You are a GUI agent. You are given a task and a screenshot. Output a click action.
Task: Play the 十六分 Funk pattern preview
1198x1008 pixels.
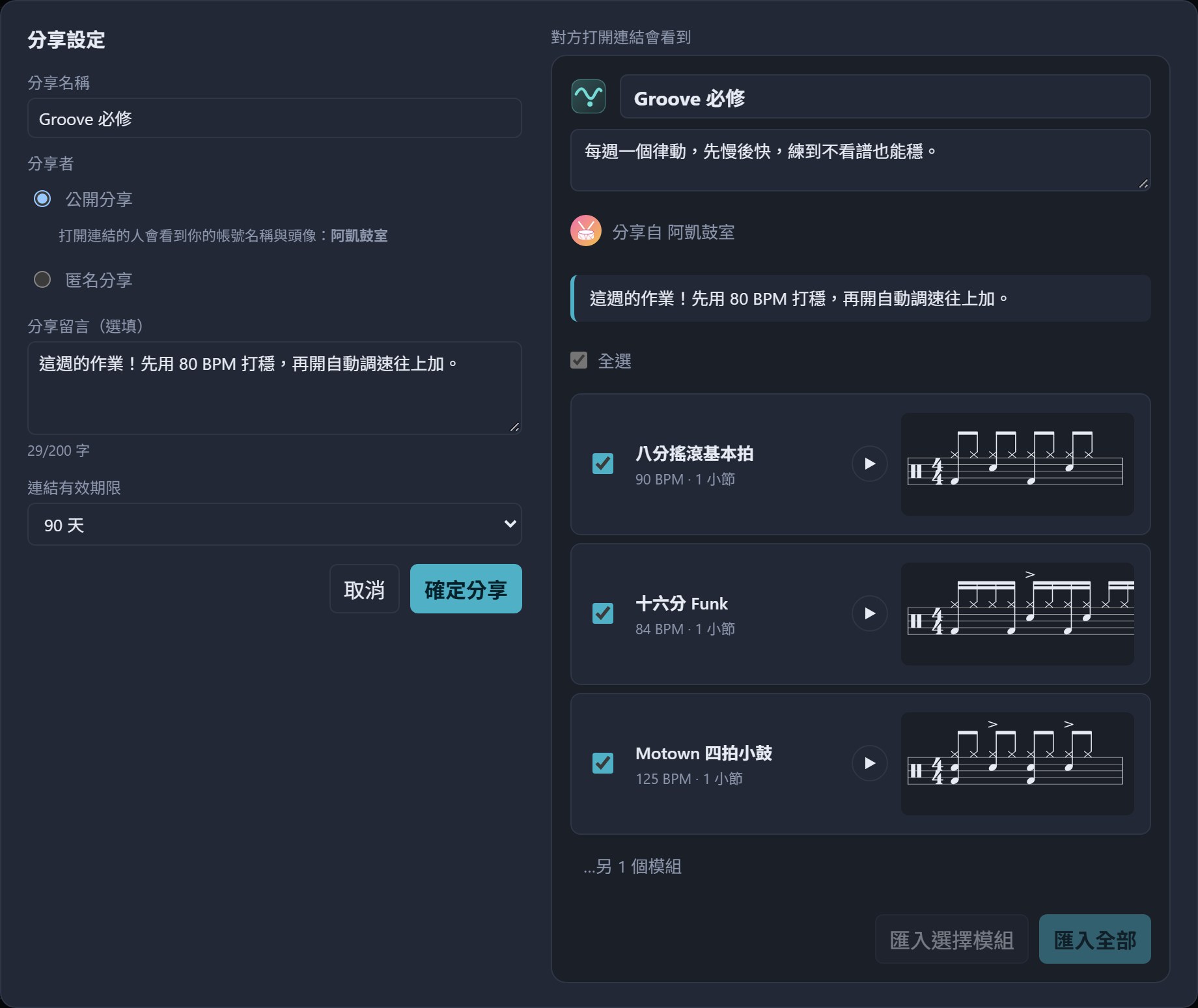pos(869,613)
